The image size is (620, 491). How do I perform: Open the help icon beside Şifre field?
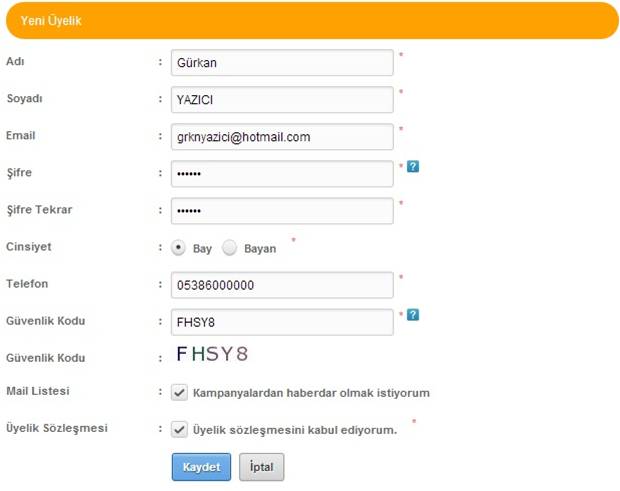(x=413, y=166)
